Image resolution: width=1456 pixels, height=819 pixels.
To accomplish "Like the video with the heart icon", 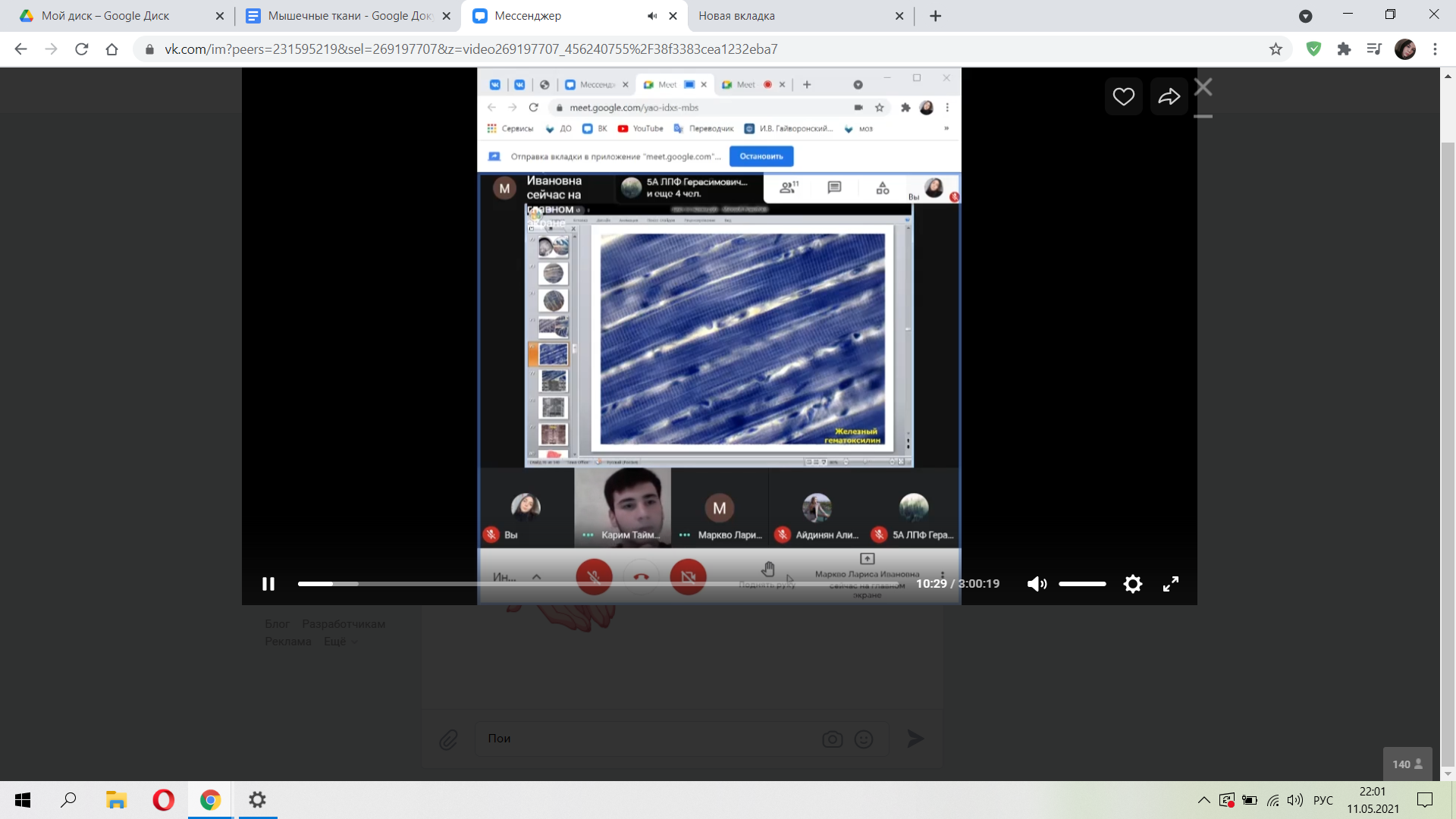I will (1123, 96).
